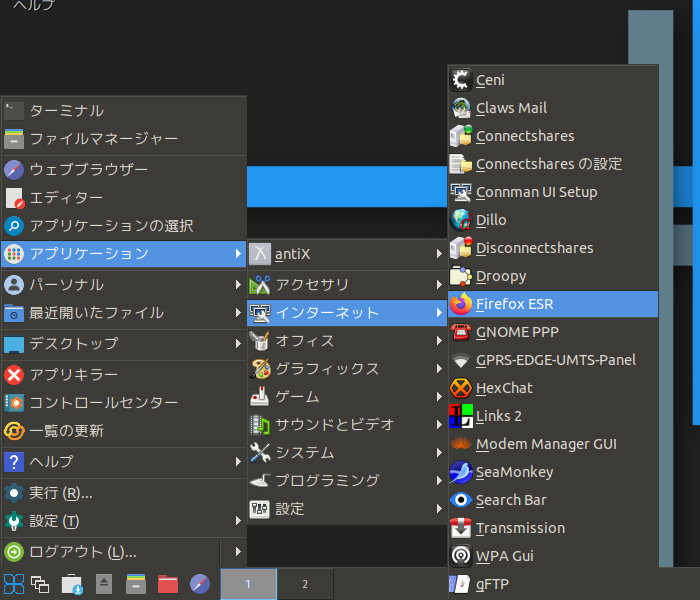Expand the オフィス submenu arrow
Image resolution: width=700 pixels, height=600 pixels.
pos(439,341)
